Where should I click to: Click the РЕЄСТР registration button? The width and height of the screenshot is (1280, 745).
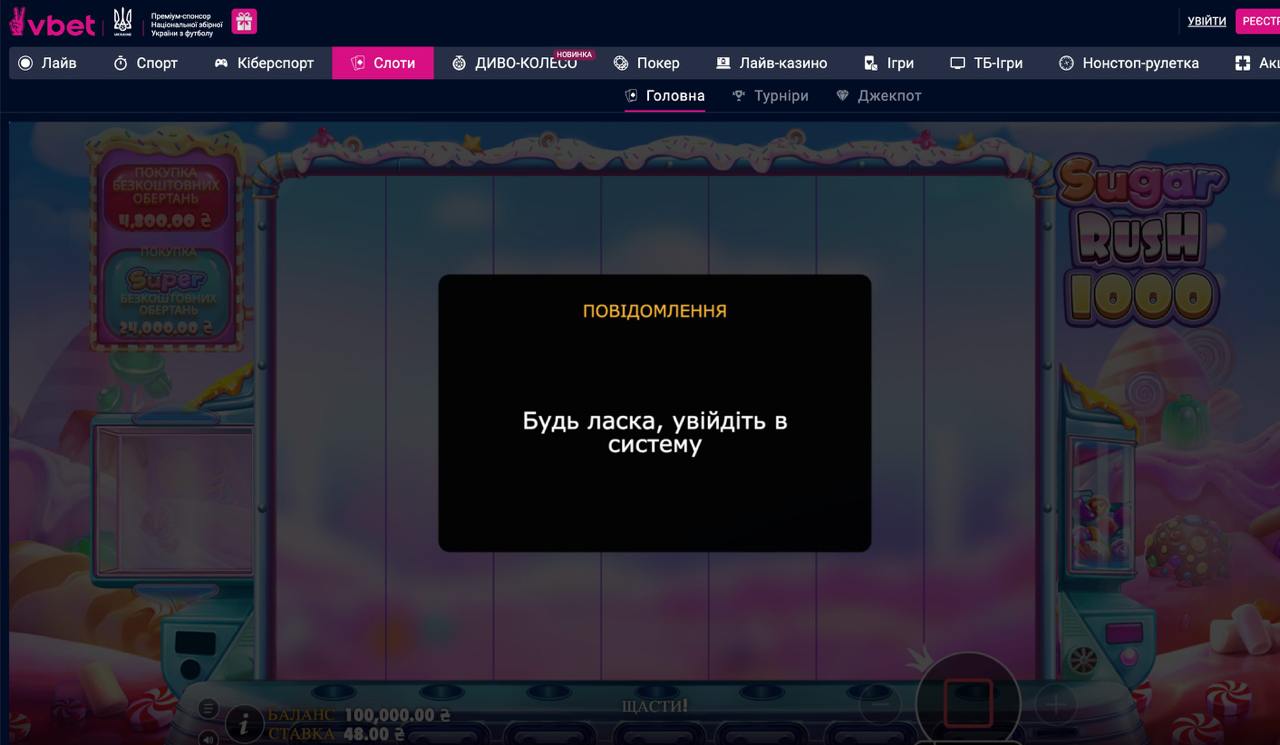click(x=1258, y=21)
